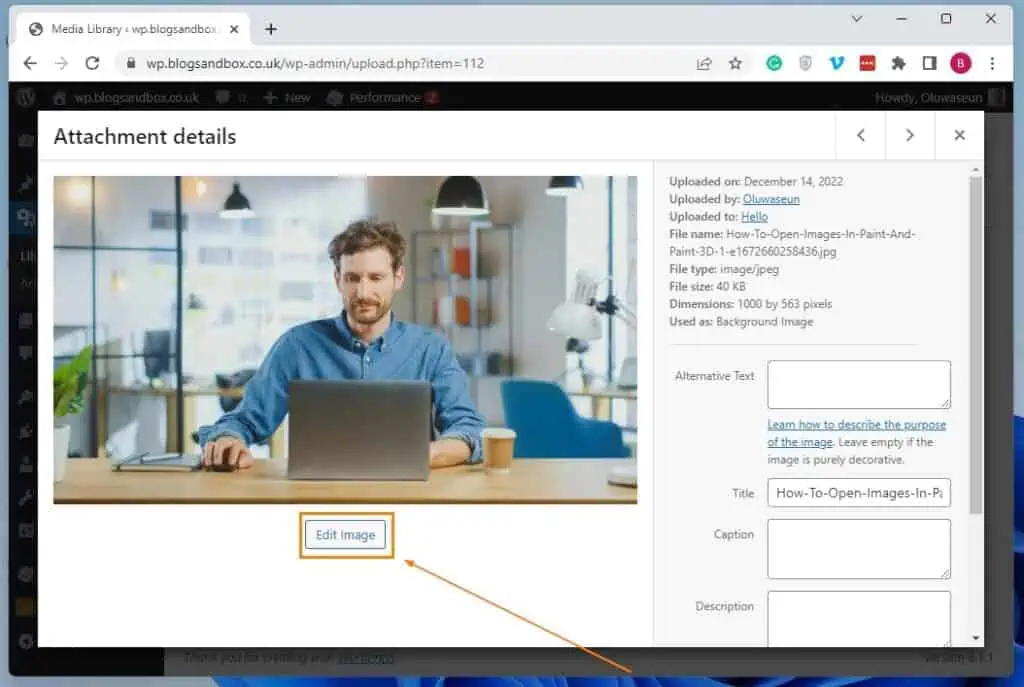The image size is (1024, 687).
Task: Open wp.blogsandbox.co.uk site menu
Action: 126,98
